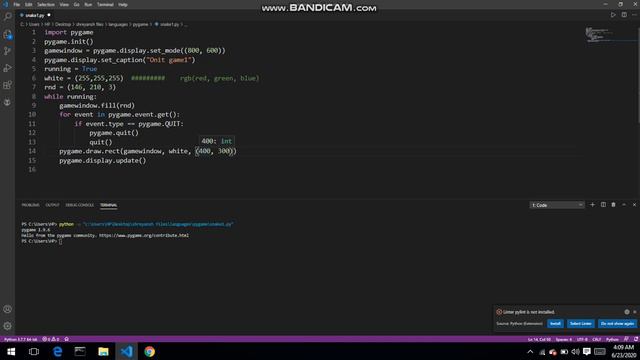Open the Edit menu
The height and width of the screenshot is (360, 640).
click(29, 4)
